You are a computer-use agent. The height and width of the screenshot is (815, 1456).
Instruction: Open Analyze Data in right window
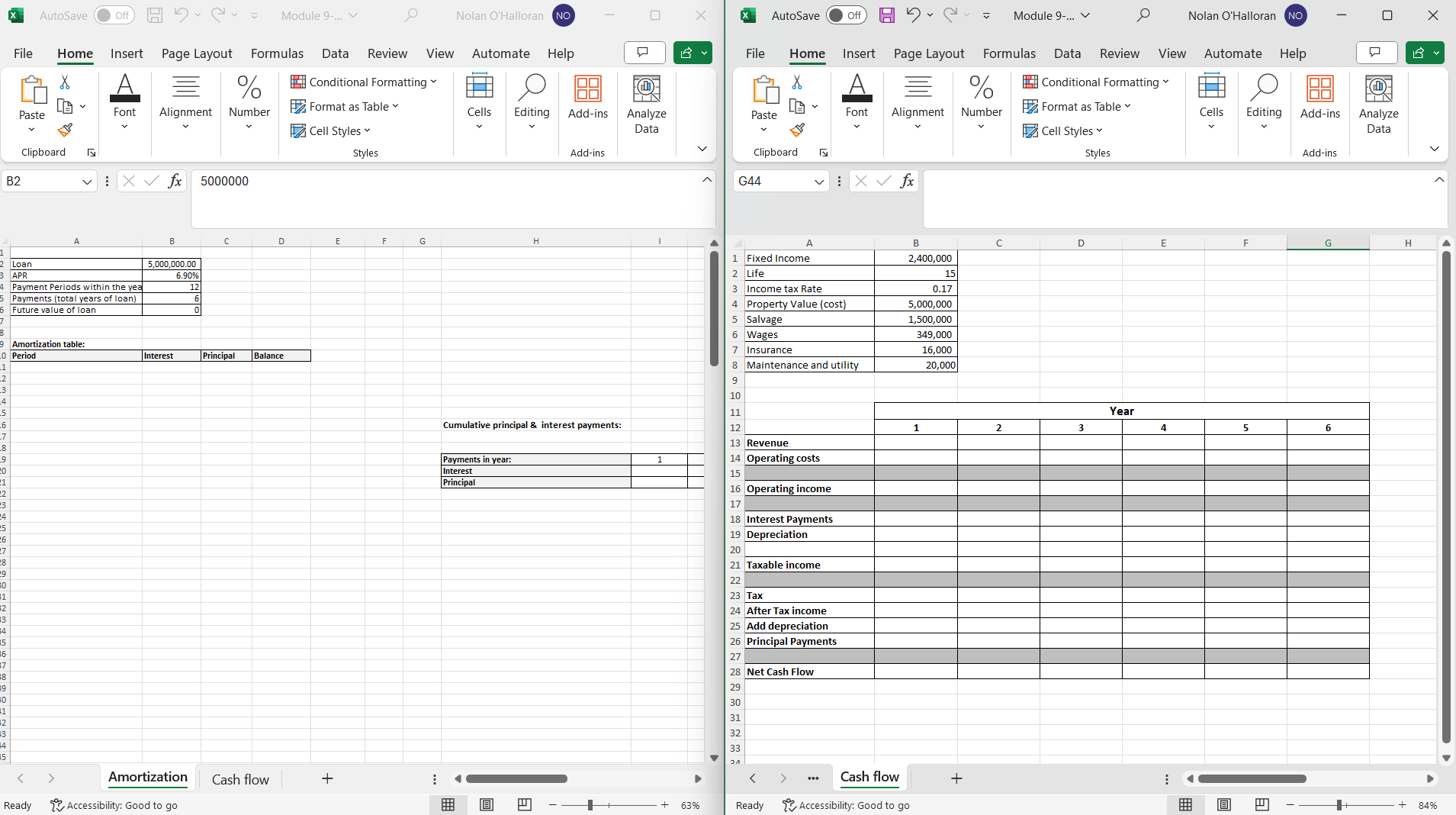point(1378,105)
